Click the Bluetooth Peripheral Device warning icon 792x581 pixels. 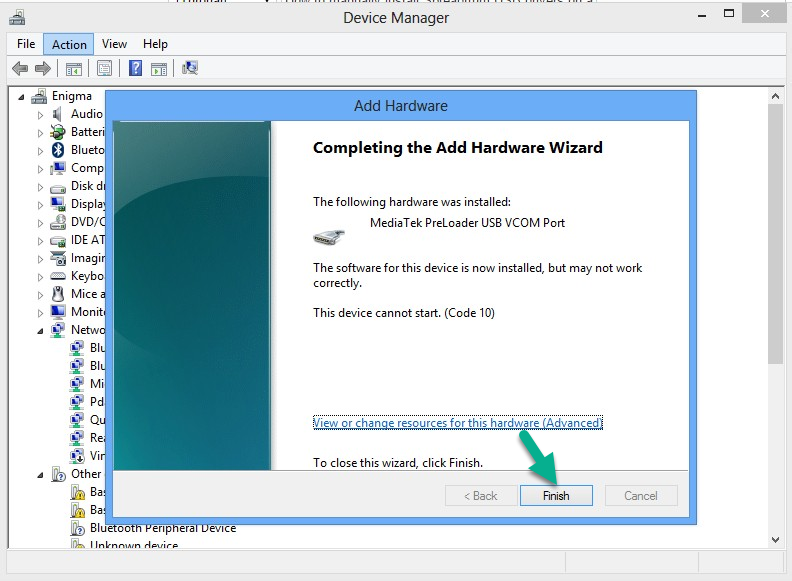pyautogui.click(x=77, y=528)
